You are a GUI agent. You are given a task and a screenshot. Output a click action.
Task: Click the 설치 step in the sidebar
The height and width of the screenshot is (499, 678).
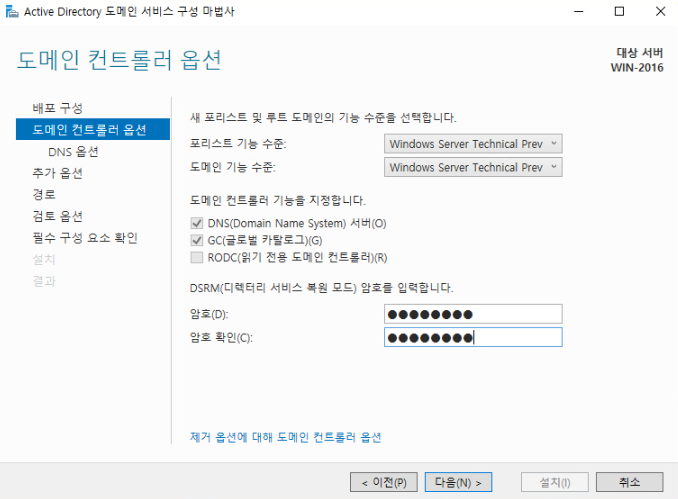[44, 259]
